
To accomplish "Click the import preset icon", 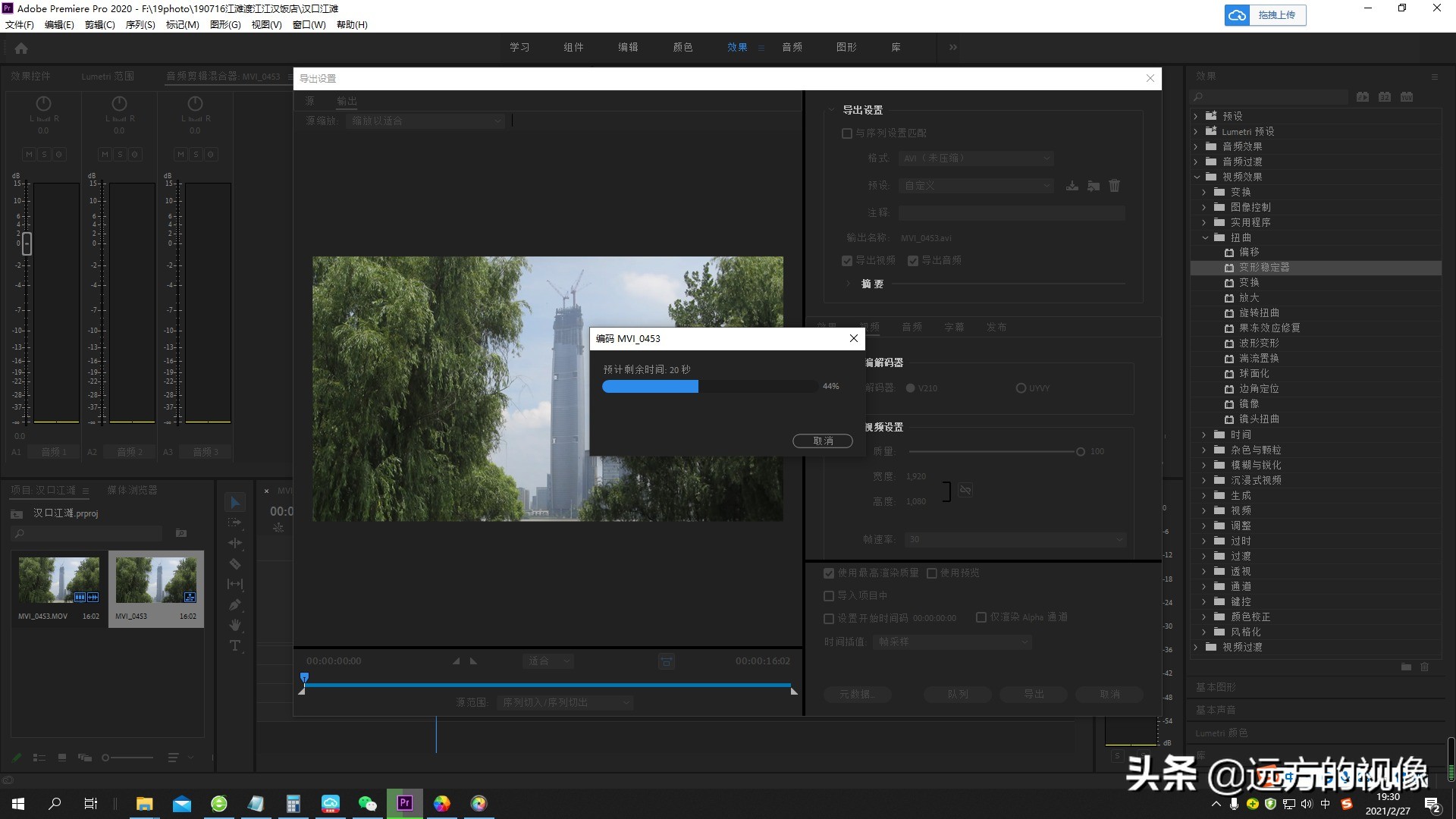I will click(1094, 186).
